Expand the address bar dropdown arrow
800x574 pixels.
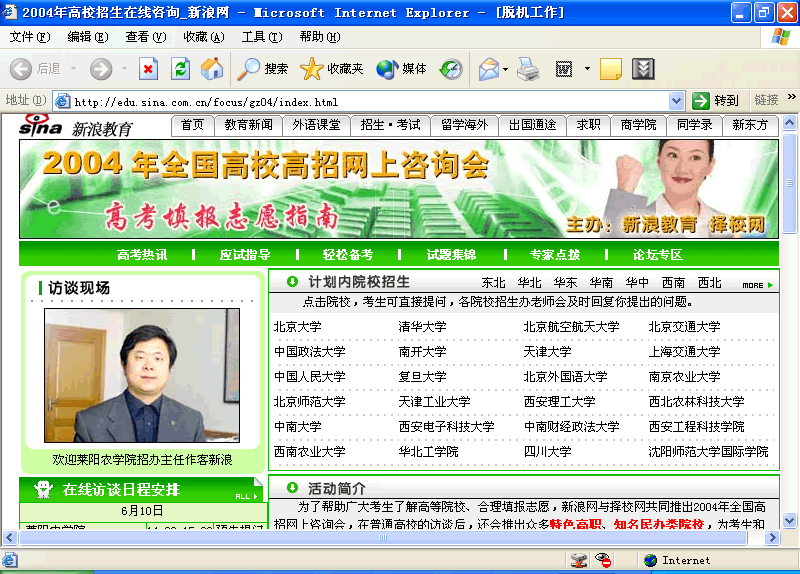(x=676, y=101)
